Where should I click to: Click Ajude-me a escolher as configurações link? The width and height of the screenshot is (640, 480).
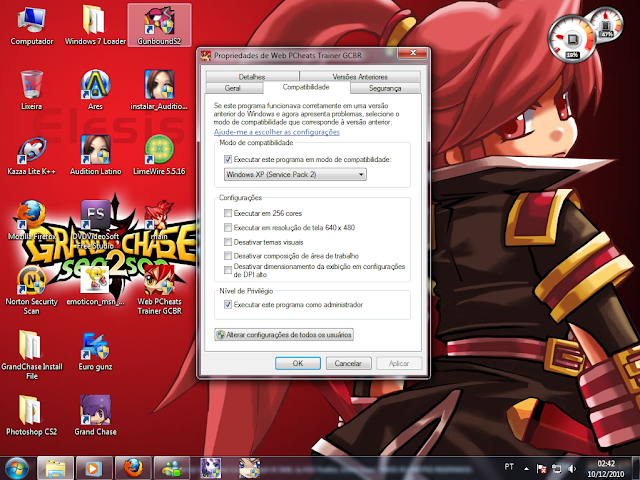pos(277,132)
